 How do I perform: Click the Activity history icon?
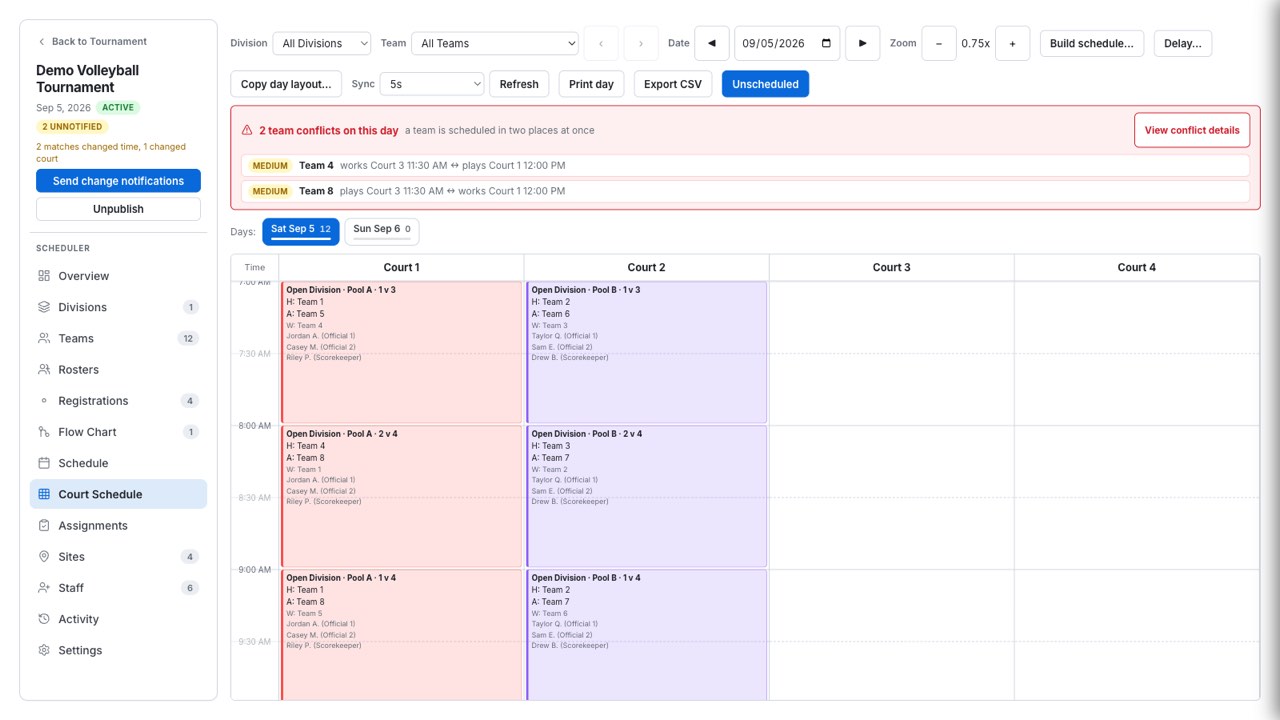44,619
